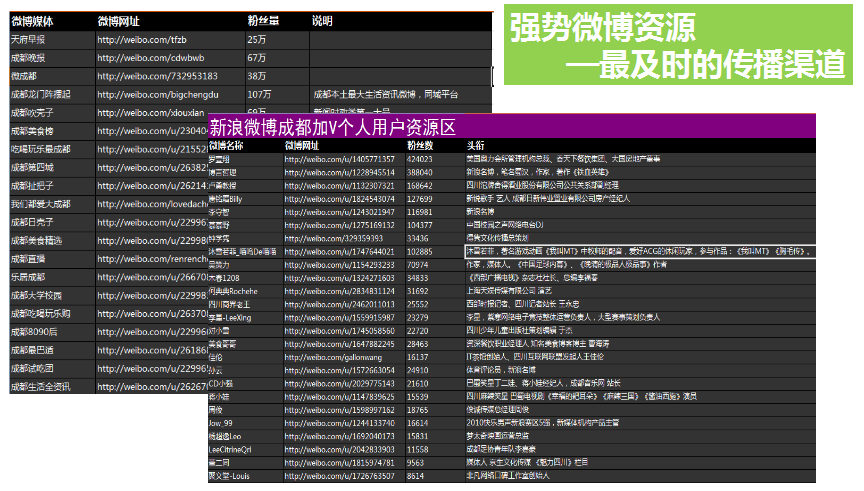Click the 成都最巴适 cell

click(x=52, y=350)
